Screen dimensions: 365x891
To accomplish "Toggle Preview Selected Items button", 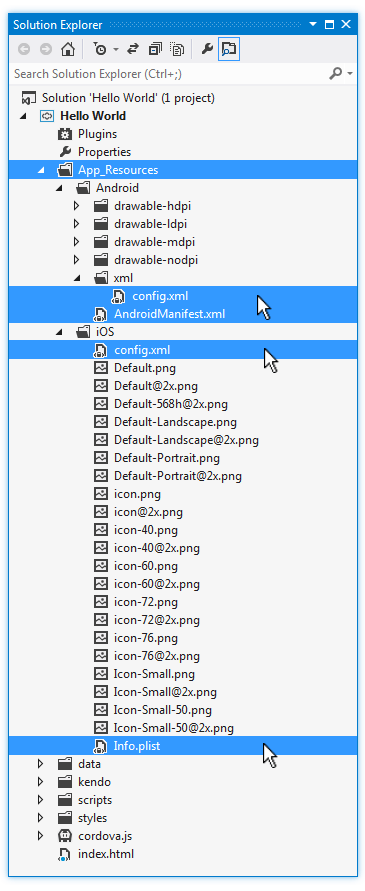I will point(229,49).
